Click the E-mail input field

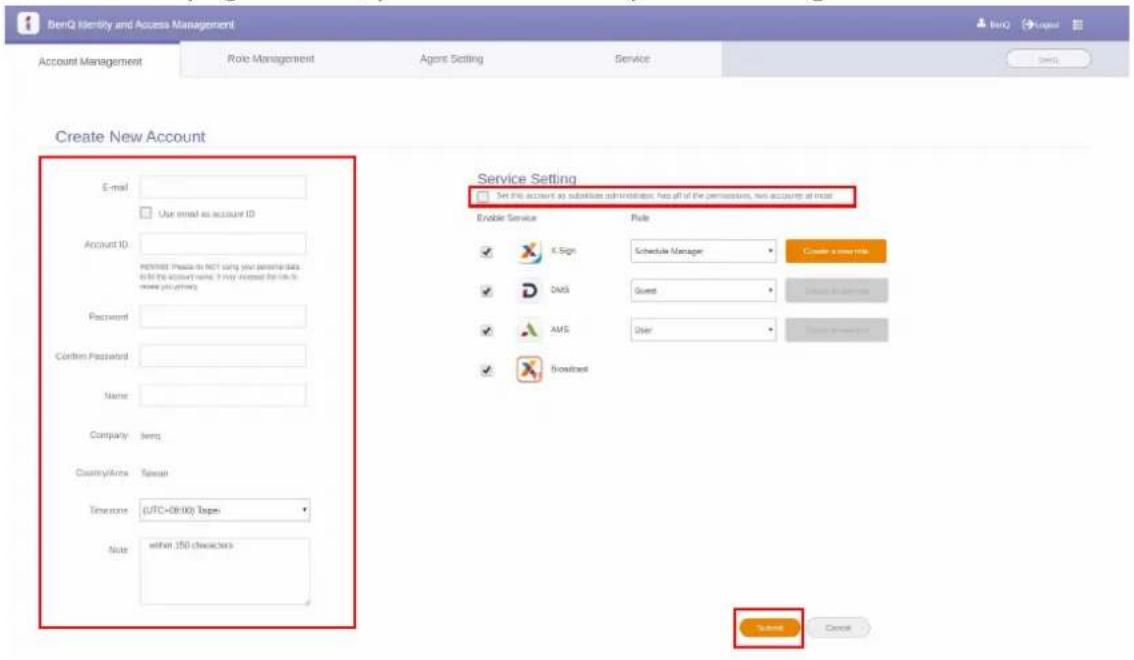click(223, 187)
